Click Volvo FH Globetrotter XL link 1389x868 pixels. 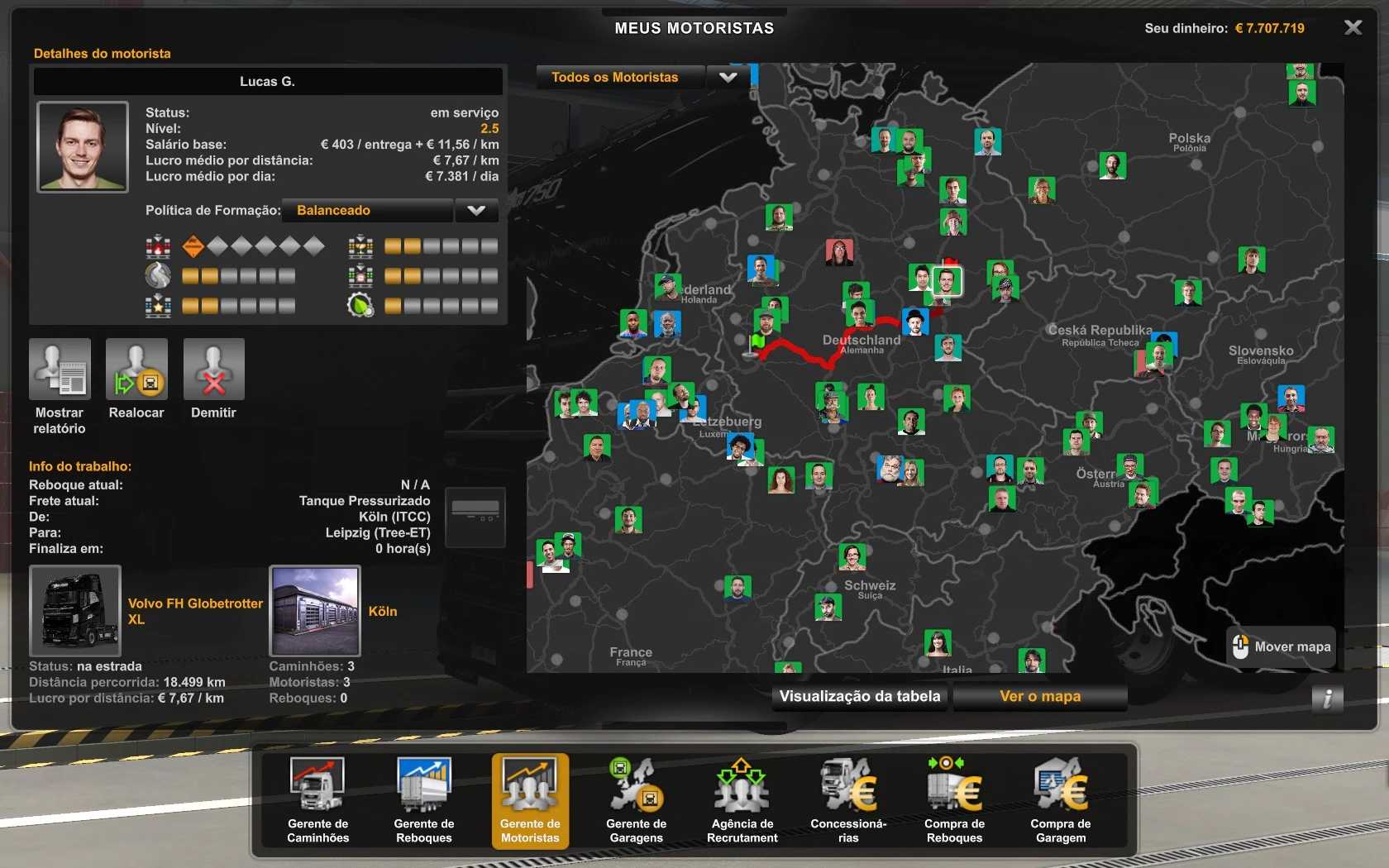pos(195,611)
